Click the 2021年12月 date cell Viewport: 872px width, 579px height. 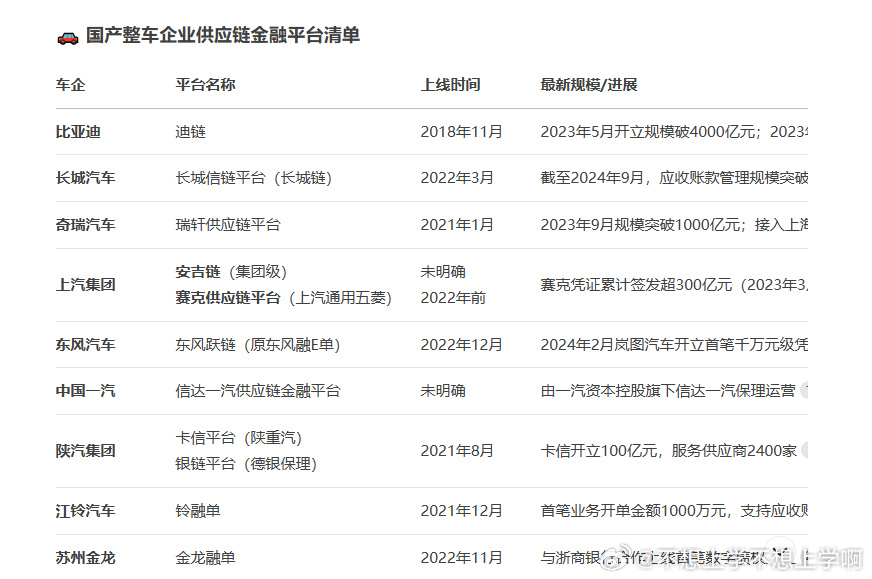pos(461,511)
